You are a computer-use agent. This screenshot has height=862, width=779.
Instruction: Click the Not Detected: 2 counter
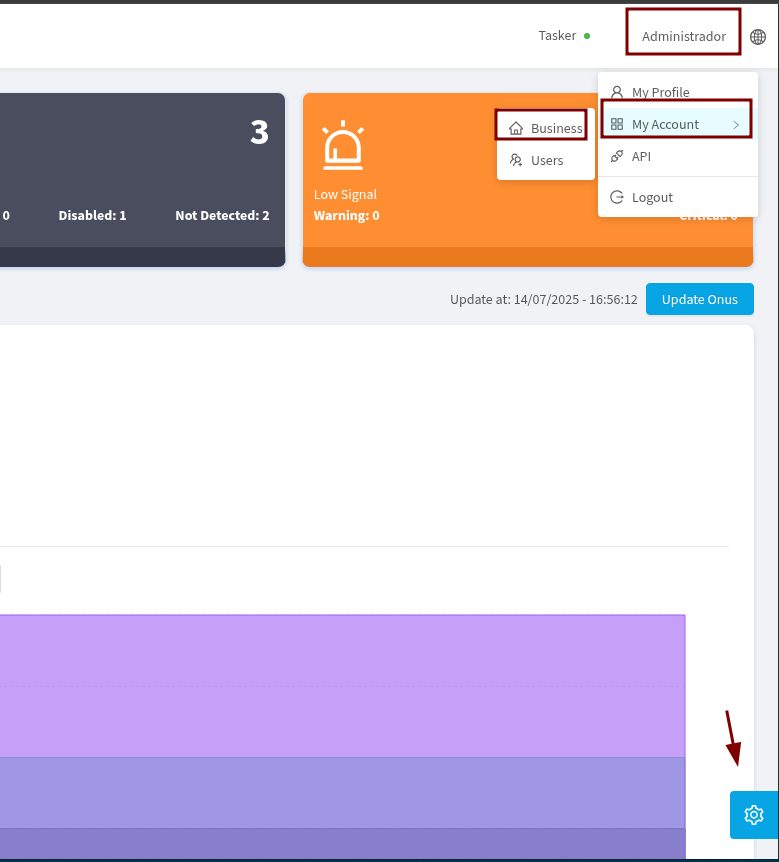click(222, 215)
